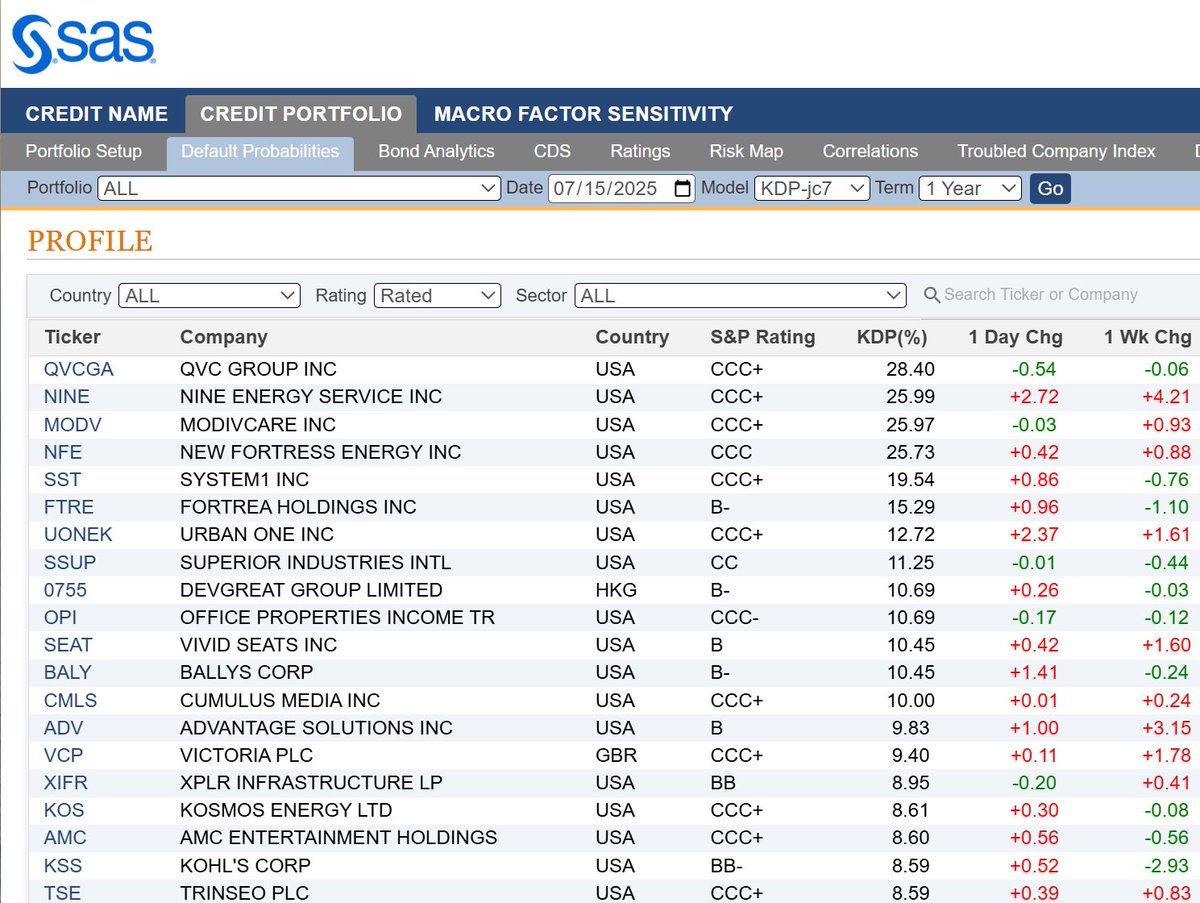Select Default Probabilities subtab
Viewport: 1200px width, 903px height.
[x=260, y=152]
